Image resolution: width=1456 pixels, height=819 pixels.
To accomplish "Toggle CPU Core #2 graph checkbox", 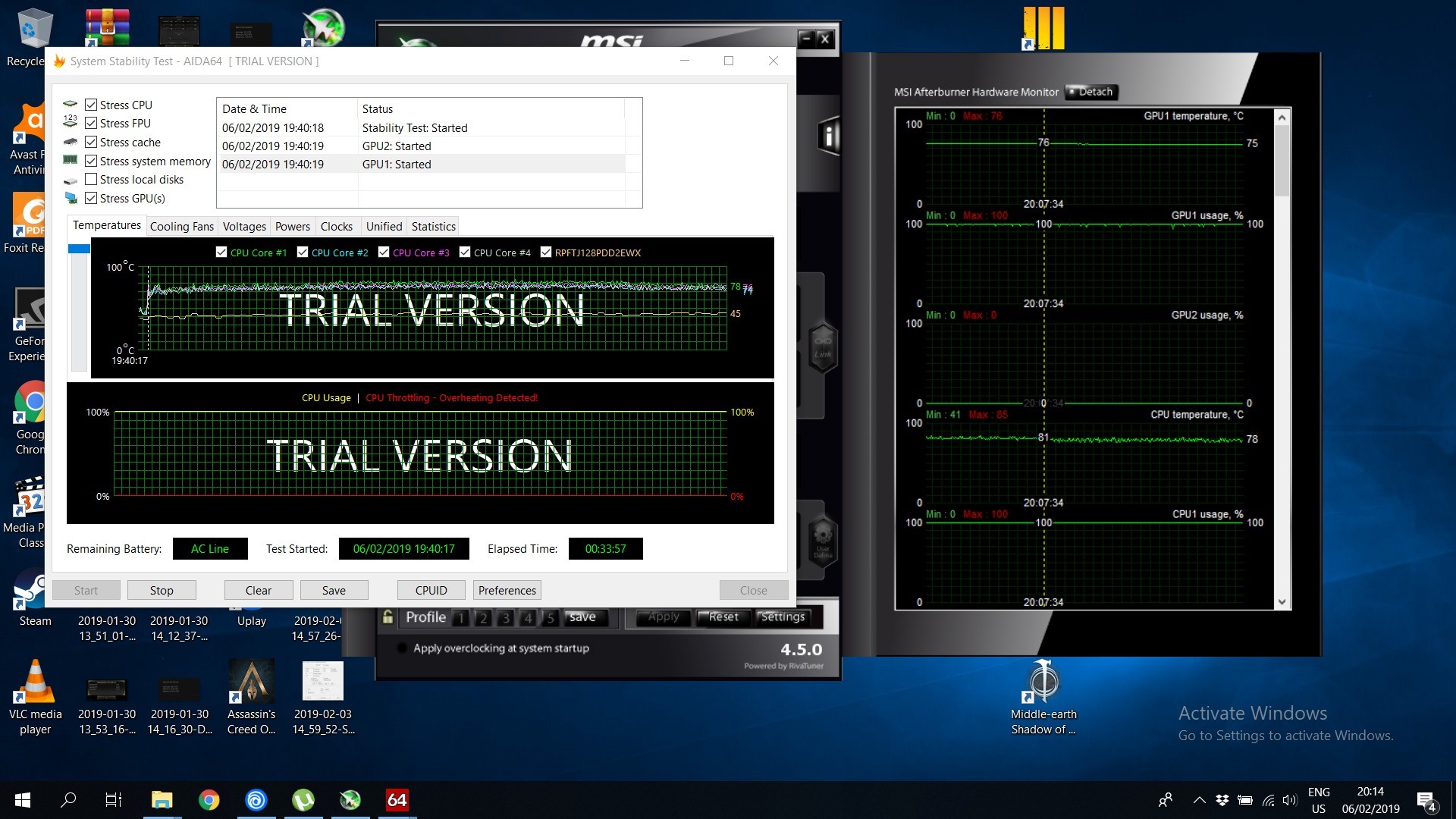I will pos(303,253).
